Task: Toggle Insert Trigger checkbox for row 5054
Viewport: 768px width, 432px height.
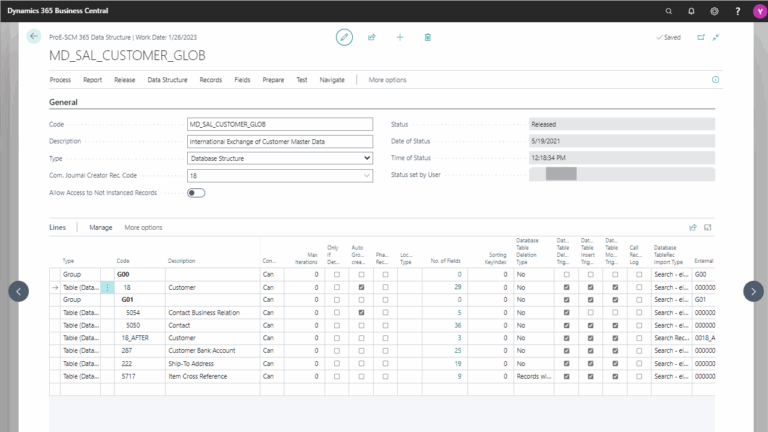Action: (x=591, y=312)
